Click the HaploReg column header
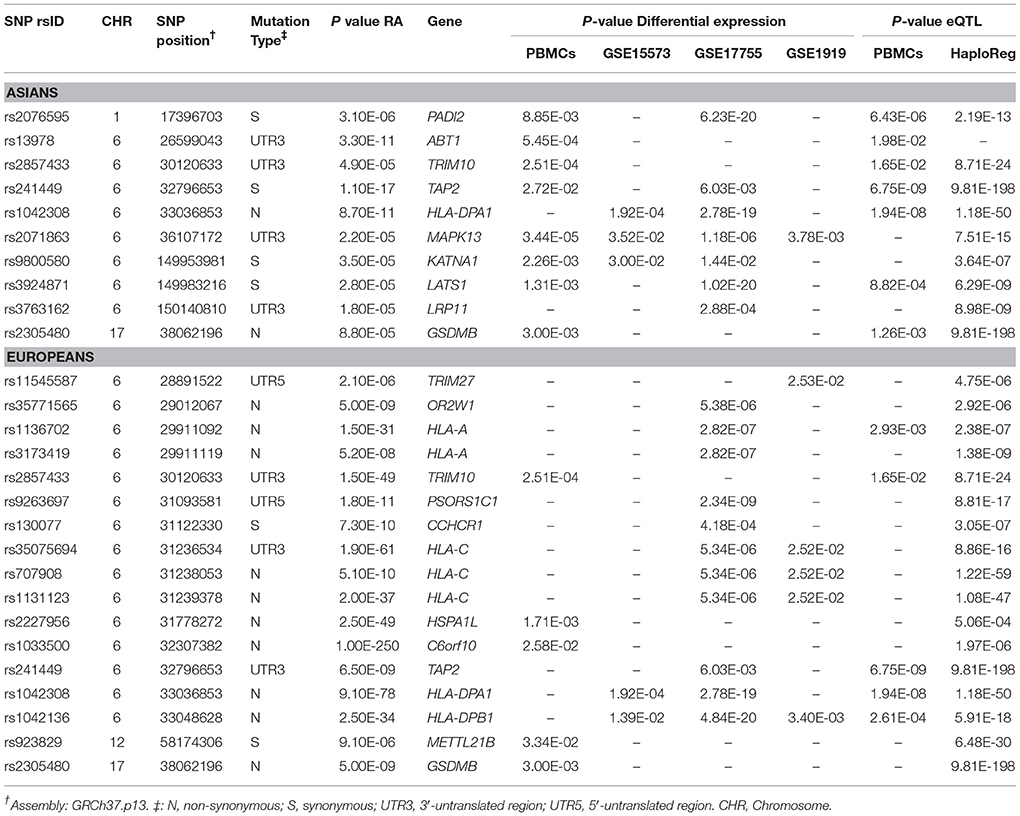Screen dimensions: 1020x816 [983, 53]
